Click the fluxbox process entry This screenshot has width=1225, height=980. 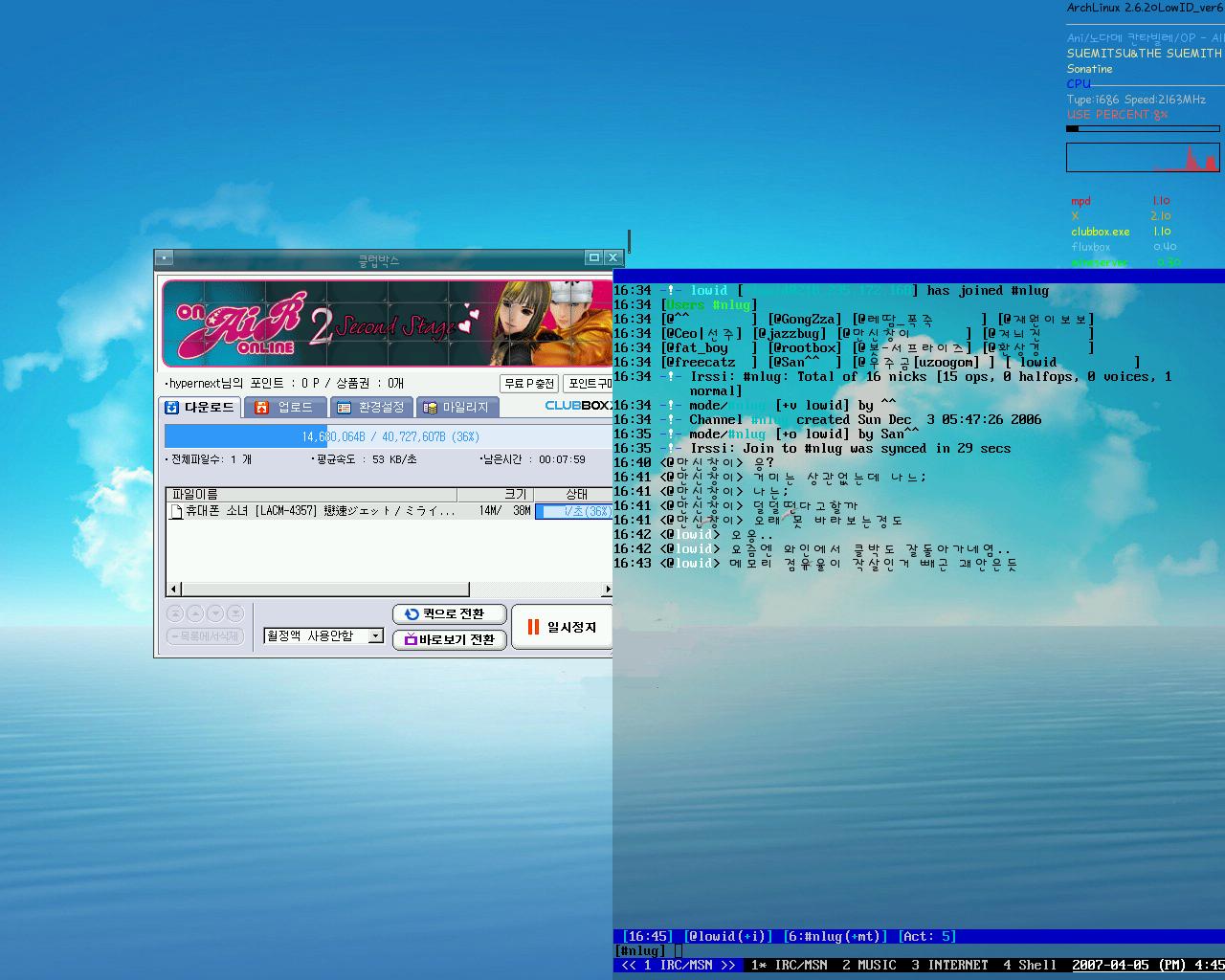1091,247
